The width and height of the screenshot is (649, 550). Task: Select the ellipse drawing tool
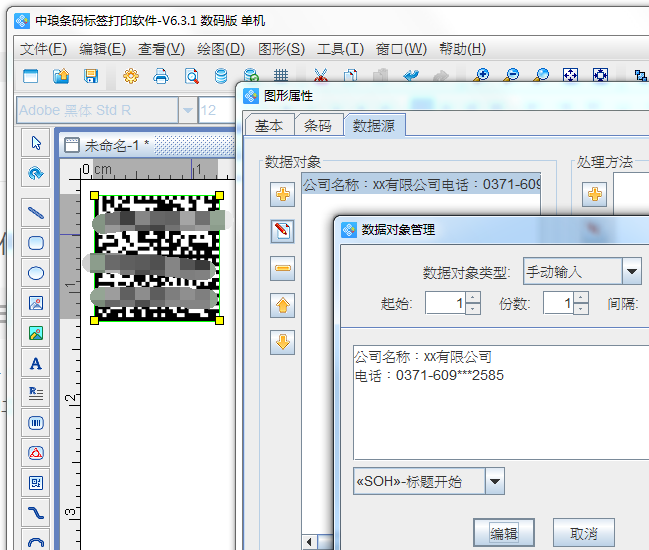click(36, 273)
